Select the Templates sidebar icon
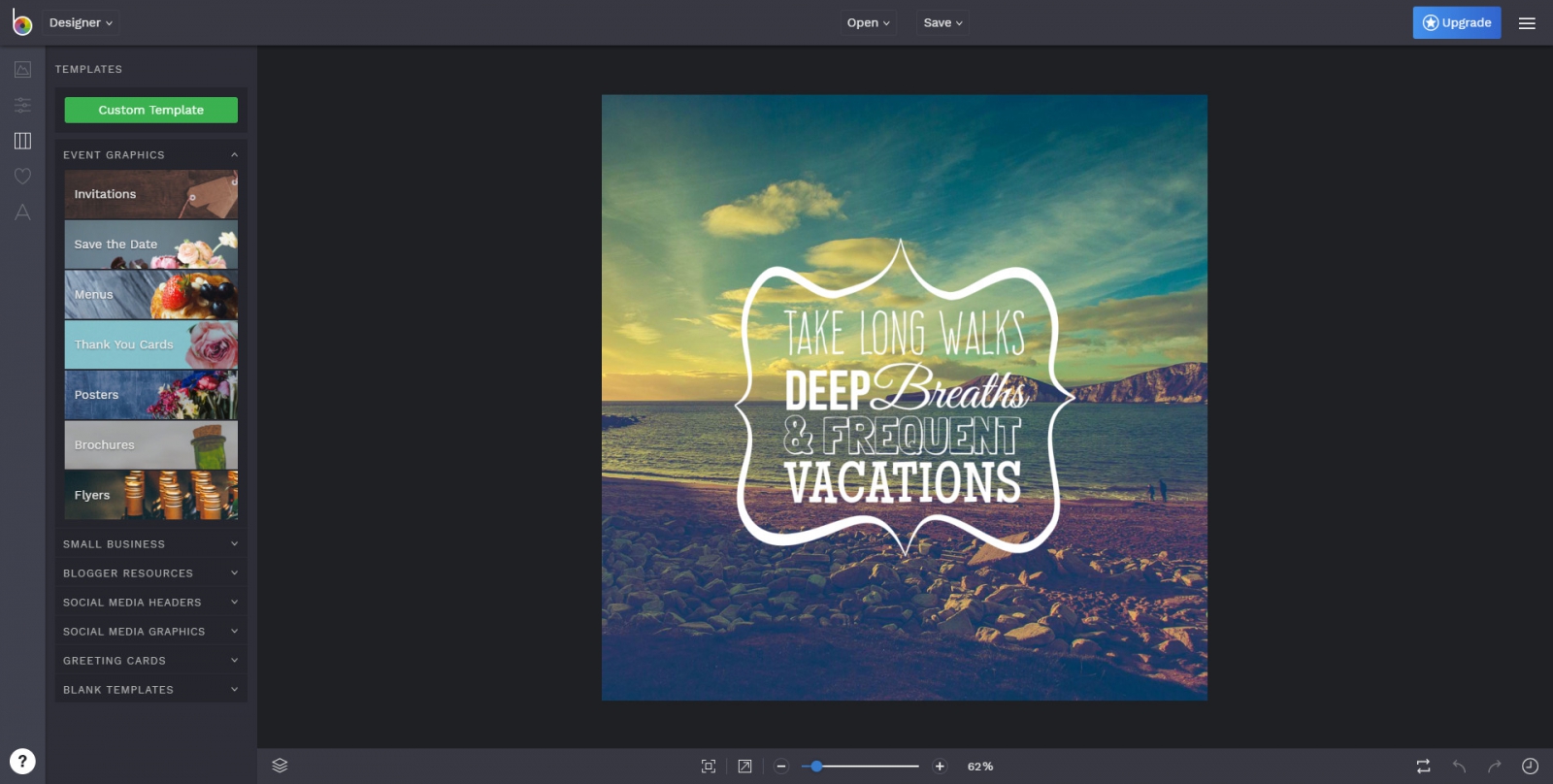 pos(22,141)
